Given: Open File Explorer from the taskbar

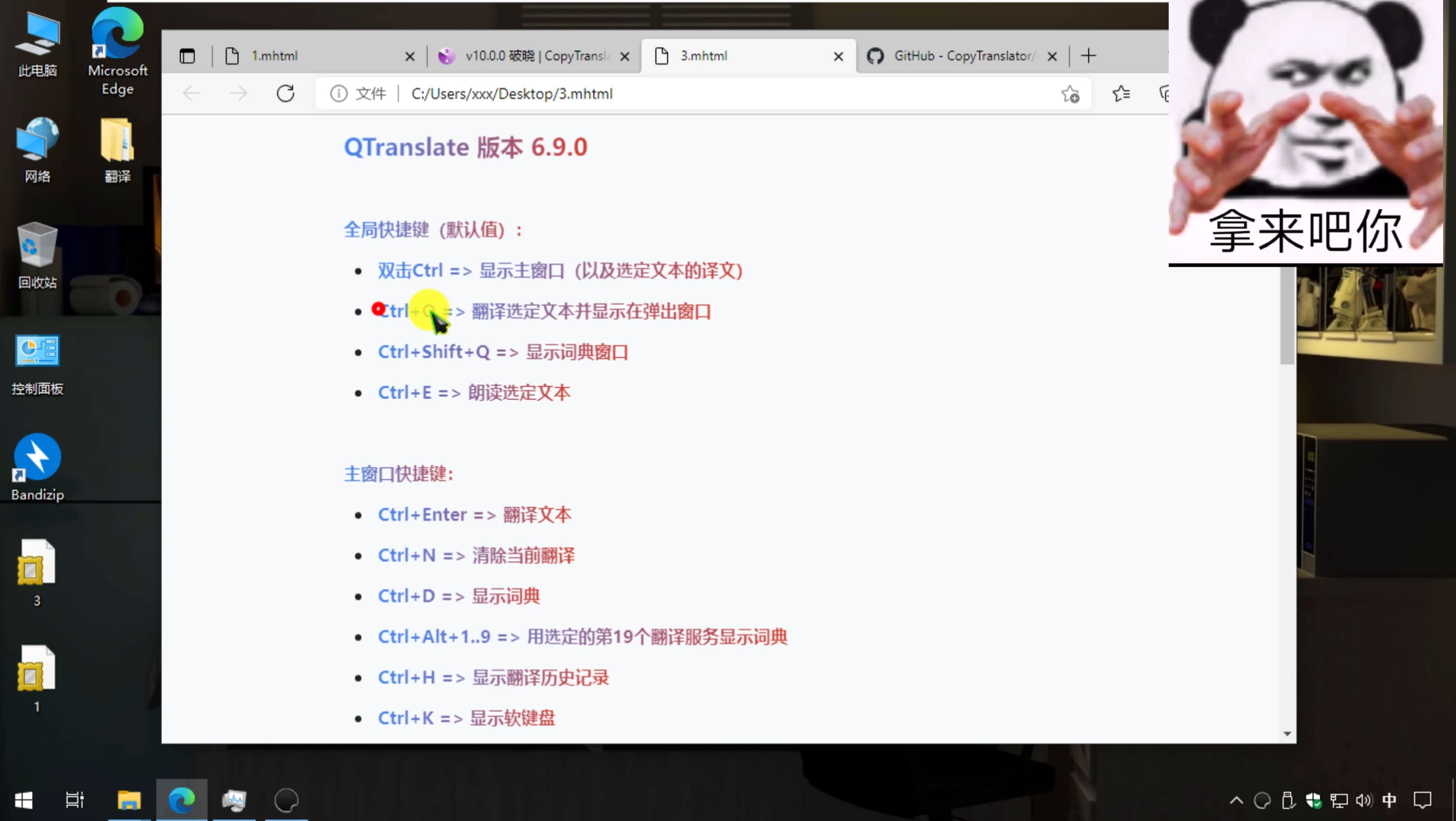Looking at the screenshot, I should [129, 800].
